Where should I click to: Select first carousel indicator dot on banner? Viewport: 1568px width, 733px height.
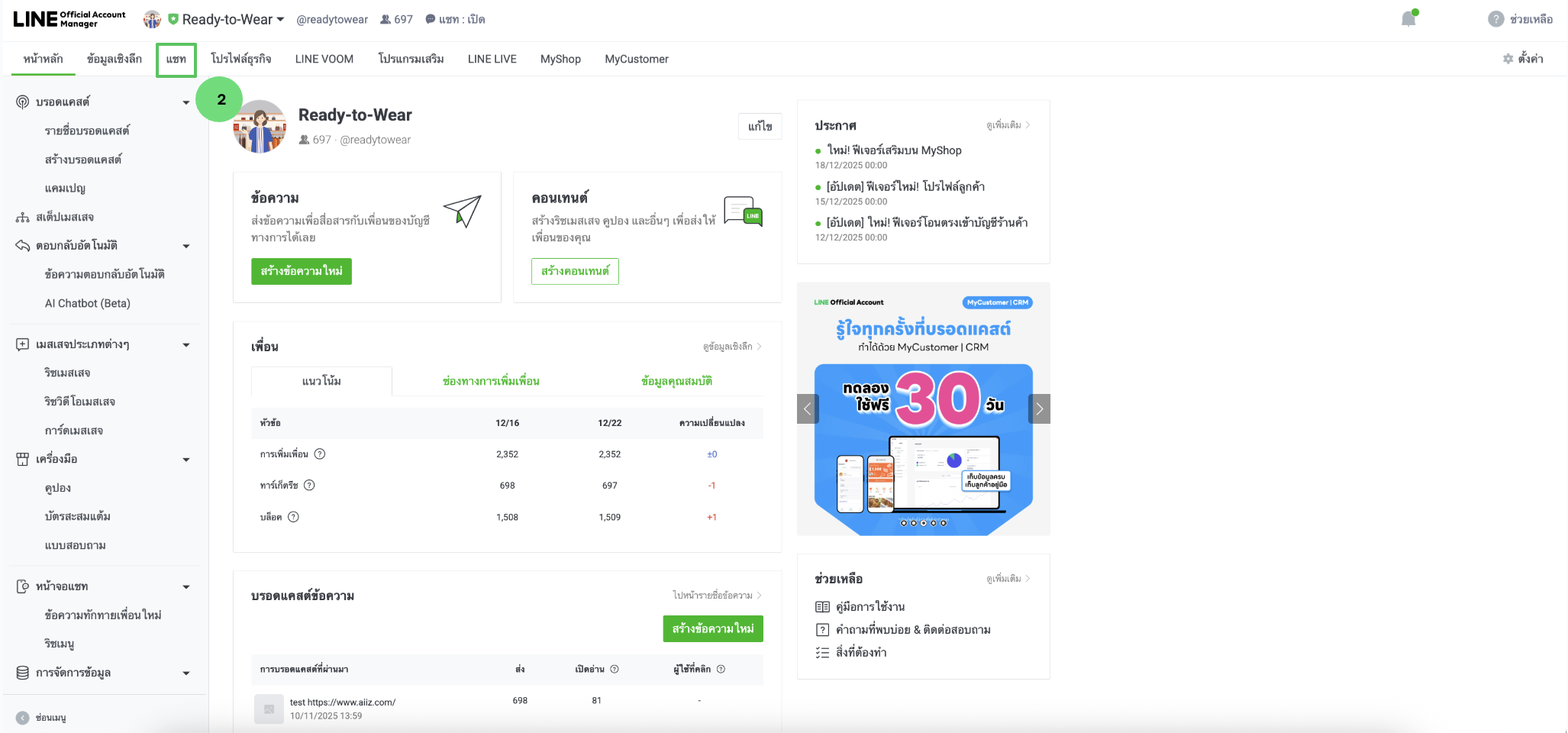click(904, 523)
